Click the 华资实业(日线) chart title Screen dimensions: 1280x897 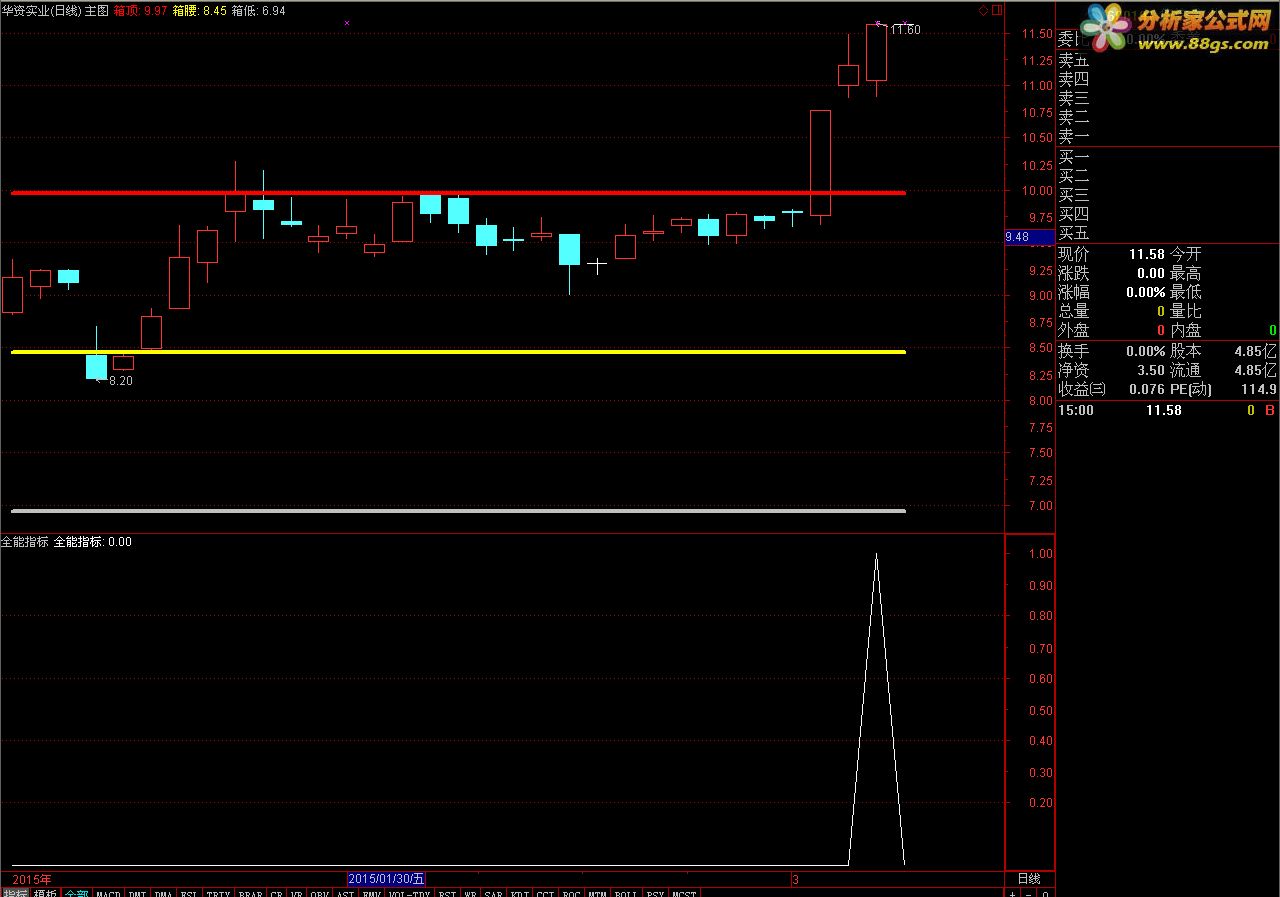41,10
